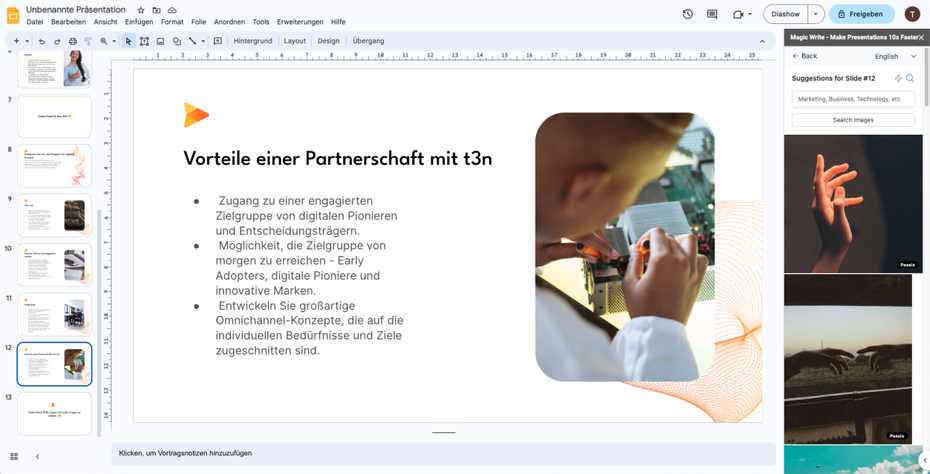Open the Hilfe menu
930x474 pixels.
pos(338,22)
